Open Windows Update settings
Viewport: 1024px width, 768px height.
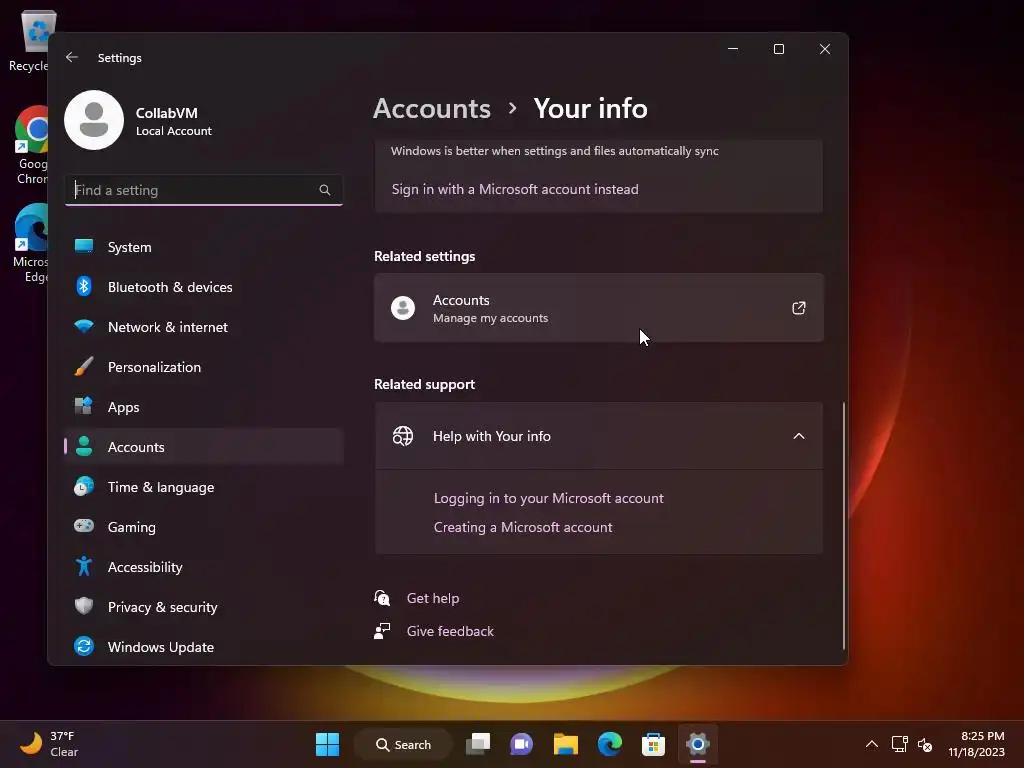[204, 647]
